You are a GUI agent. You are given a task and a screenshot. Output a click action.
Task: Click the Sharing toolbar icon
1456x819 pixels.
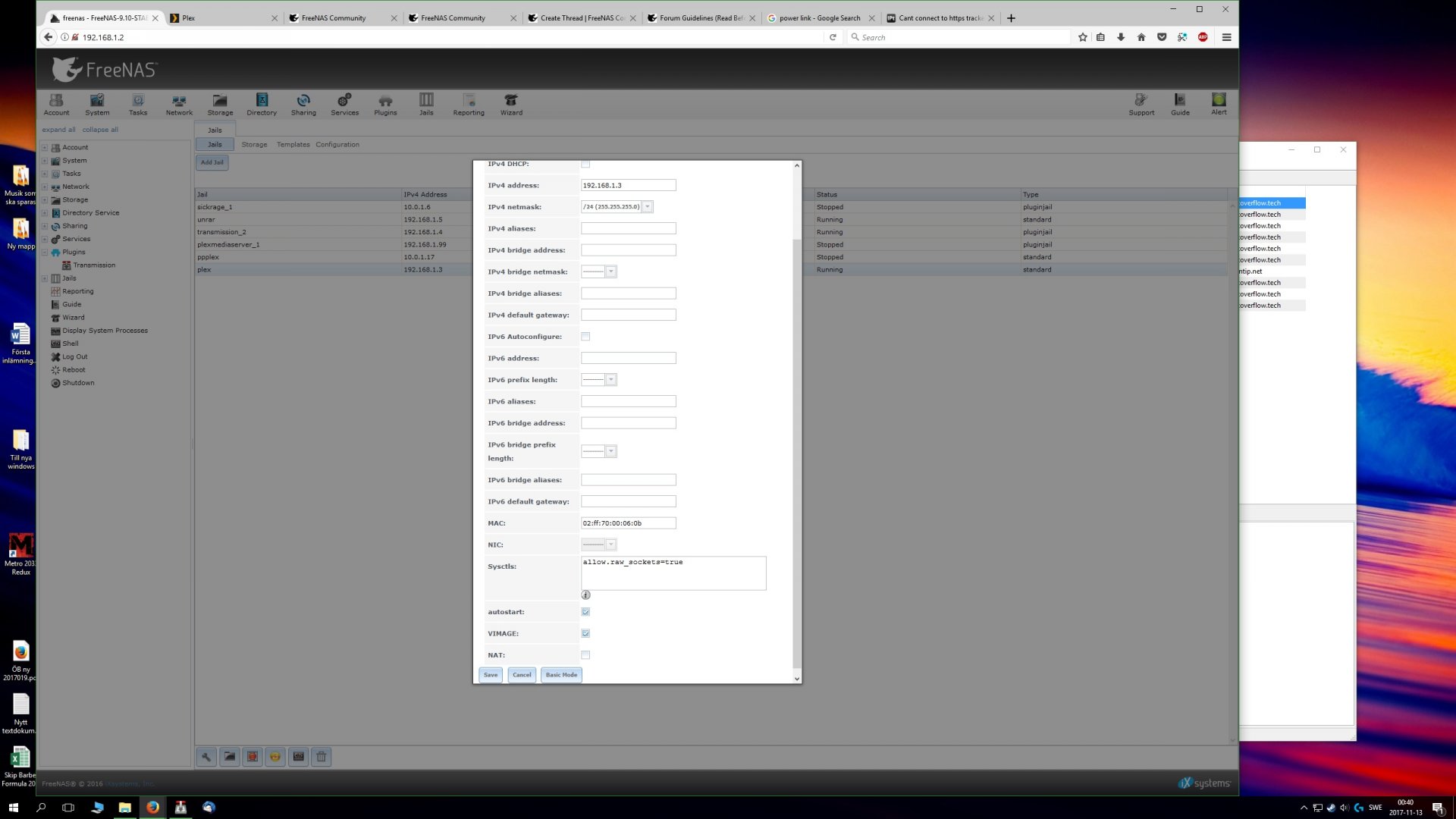click(303, 105)
